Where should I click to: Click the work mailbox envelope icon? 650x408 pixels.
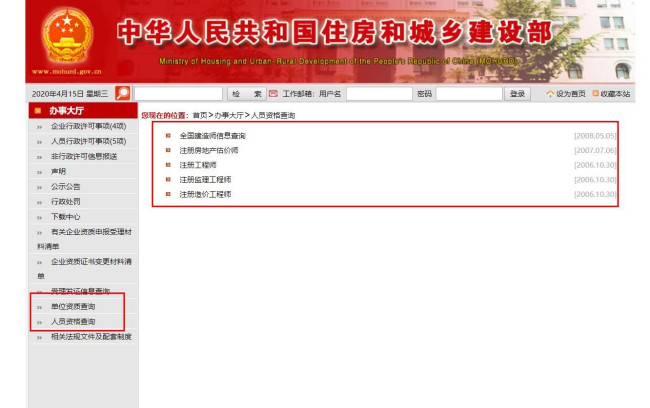coord(274,94)
